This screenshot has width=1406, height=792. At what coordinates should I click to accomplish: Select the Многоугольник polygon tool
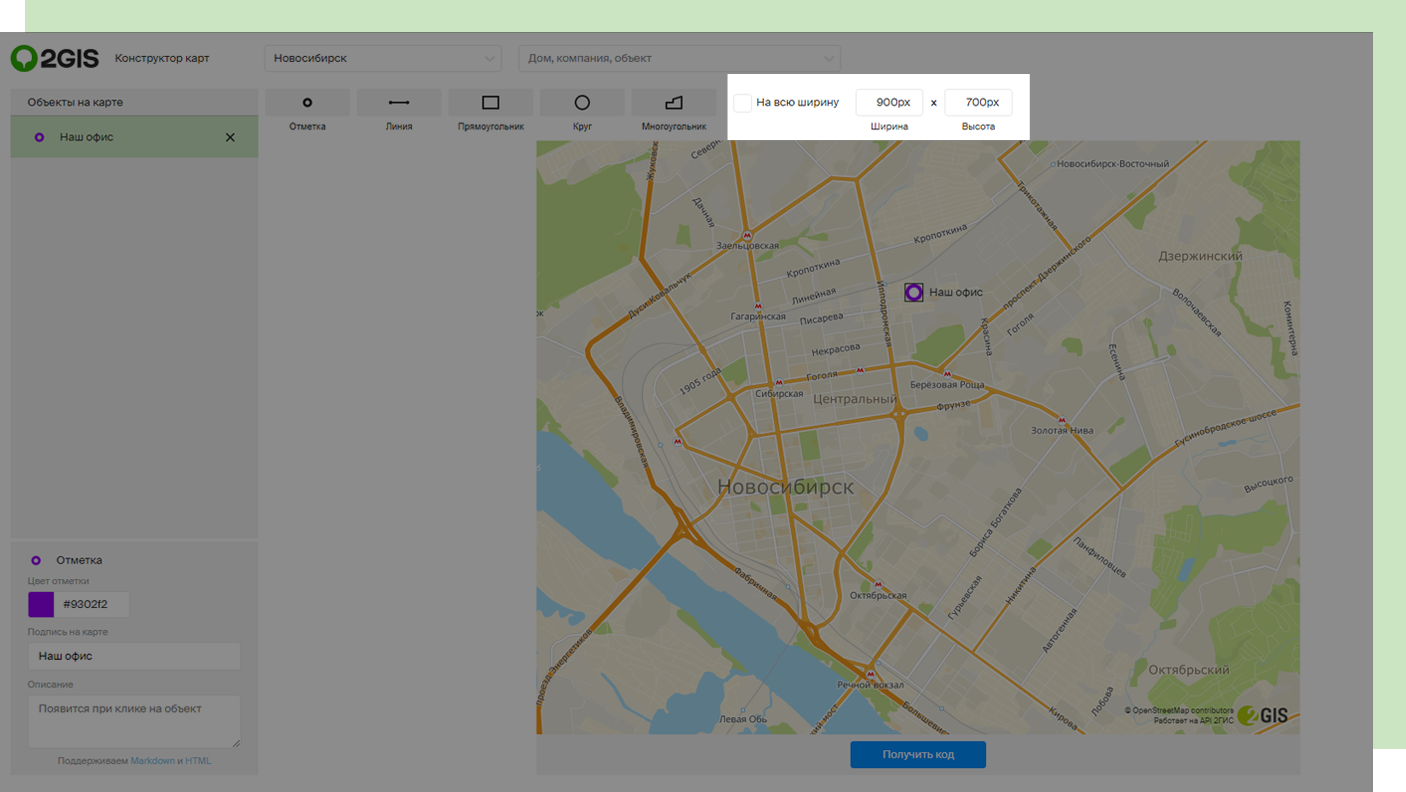point(674,102)
